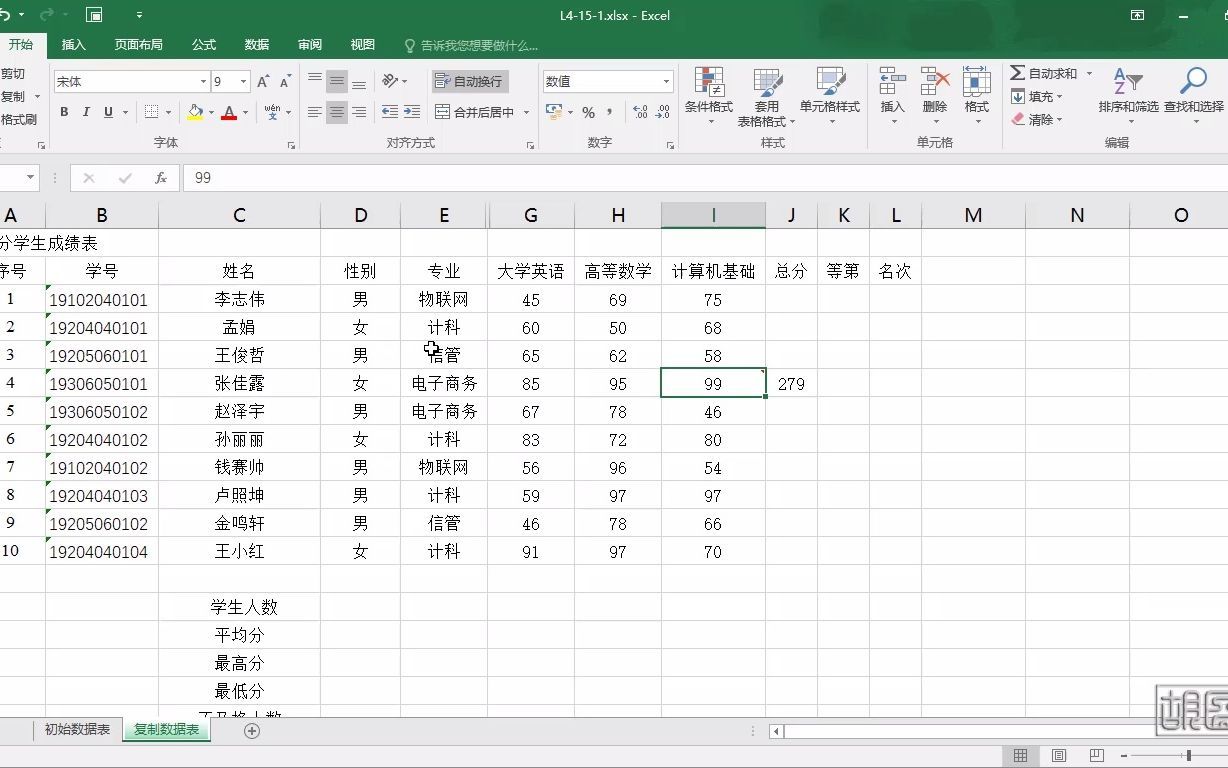
Task: Increase decimal places
Action: tap(640, 112)
